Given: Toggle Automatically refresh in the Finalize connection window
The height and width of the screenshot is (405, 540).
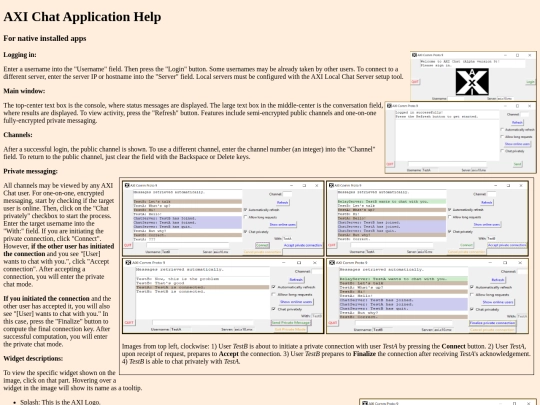Looking at the screenshot, I should [x=472, y=287].
